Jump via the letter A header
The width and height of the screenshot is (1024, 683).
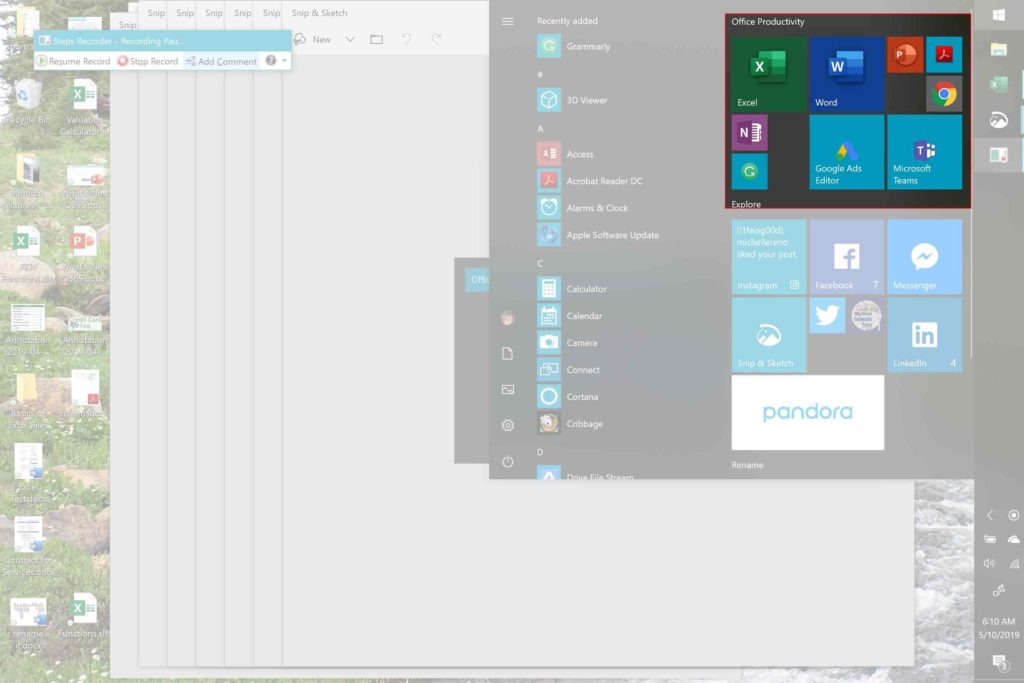(x=540, y=129)
